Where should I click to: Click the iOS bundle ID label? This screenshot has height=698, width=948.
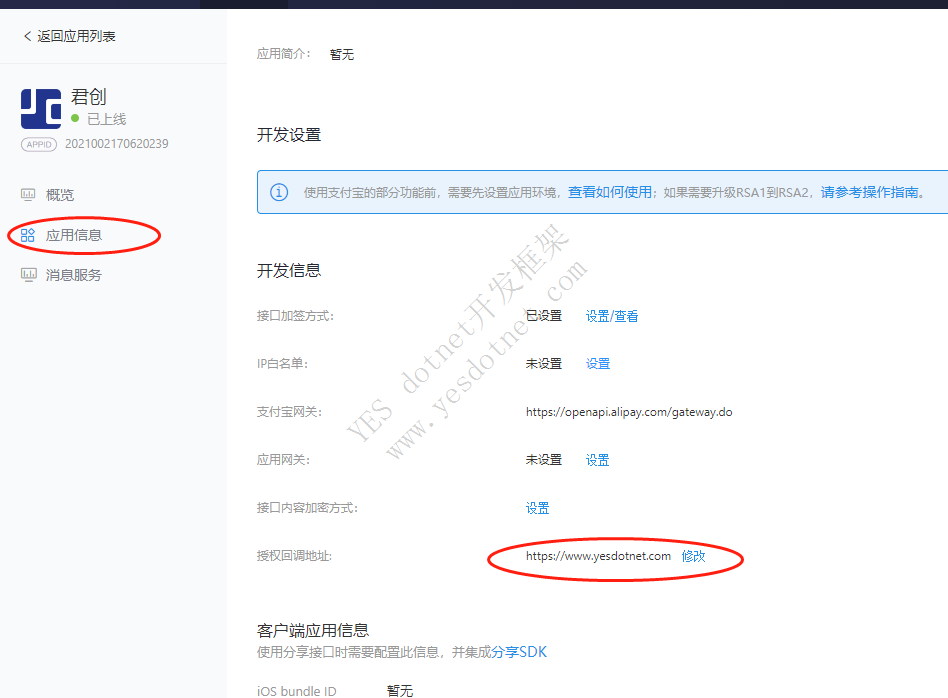click(296, 691)
